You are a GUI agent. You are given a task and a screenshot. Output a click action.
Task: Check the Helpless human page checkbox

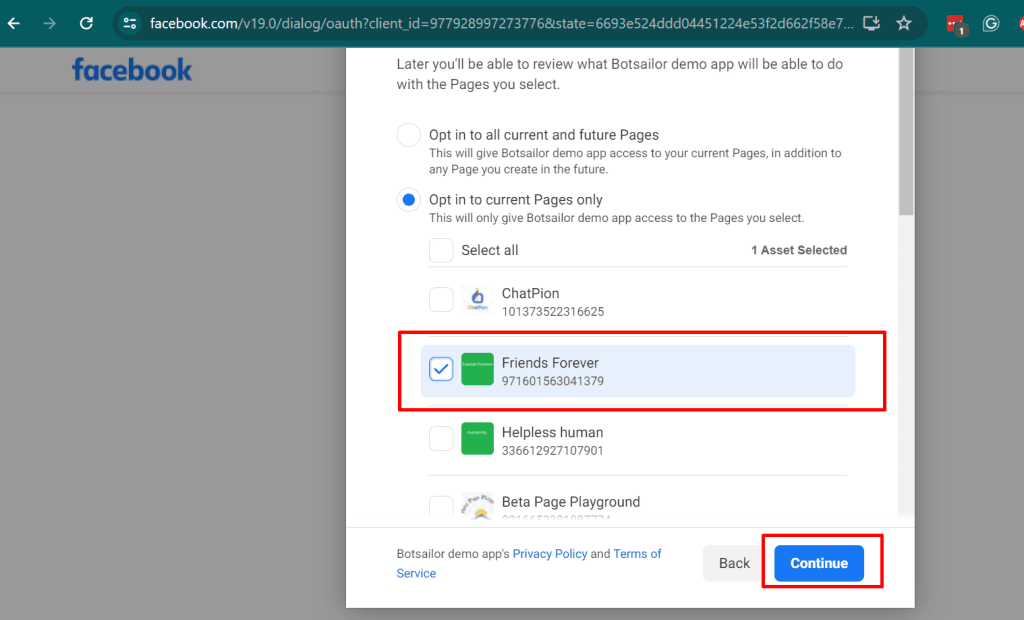(441, 438)
